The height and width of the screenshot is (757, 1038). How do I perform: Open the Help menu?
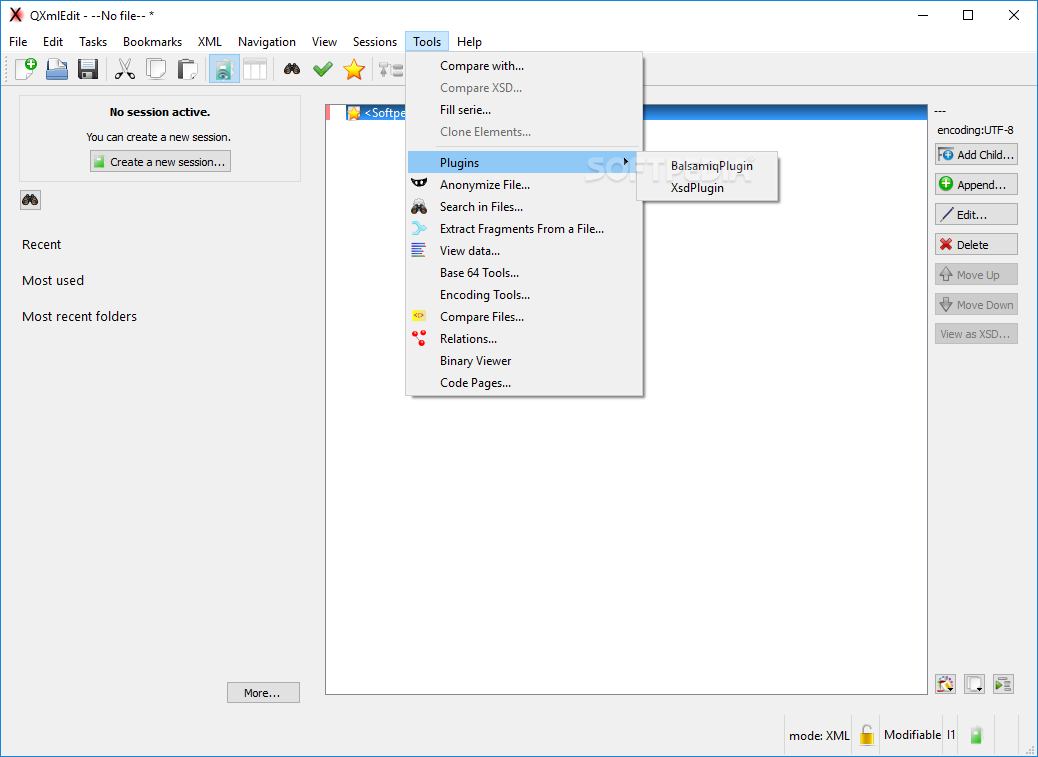[469, 42]
